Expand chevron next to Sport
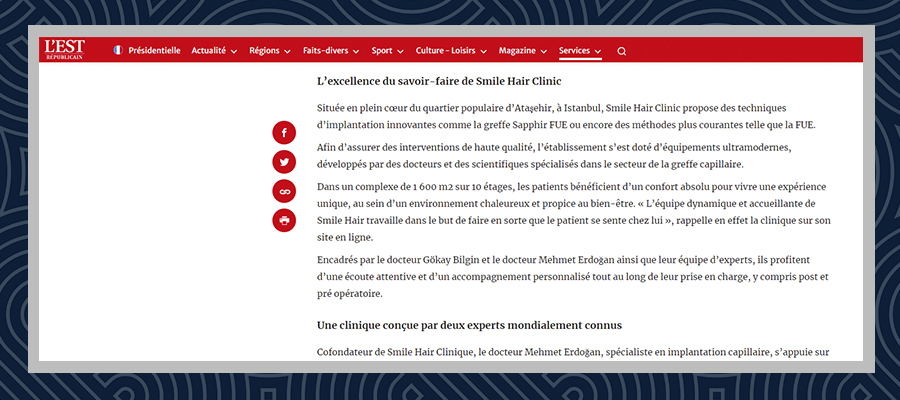Image resolution: width=900 pixels, height=400 pixels. click(x=400, y=51)
